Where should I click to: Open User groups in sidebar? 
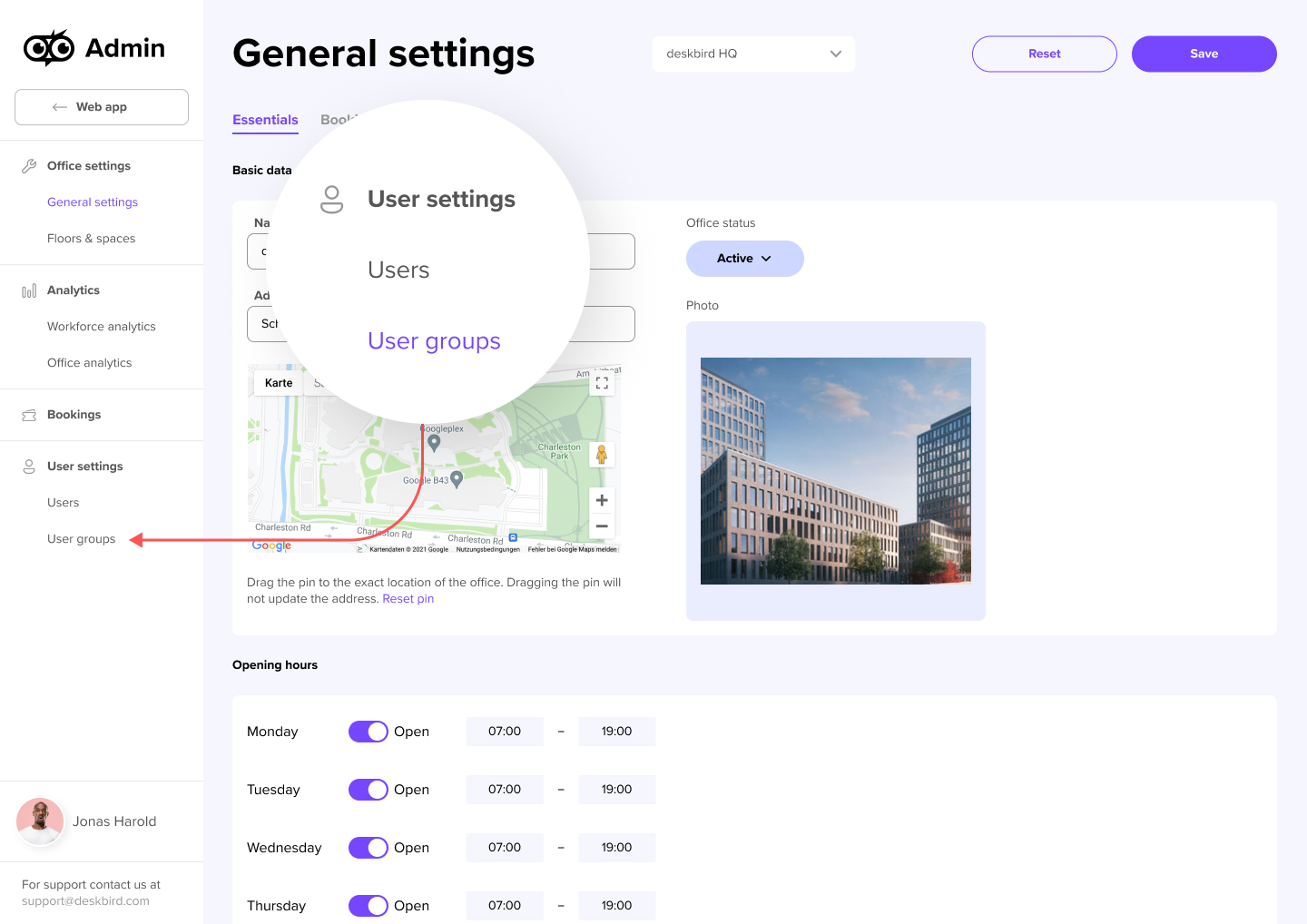[x=82, y=539]
